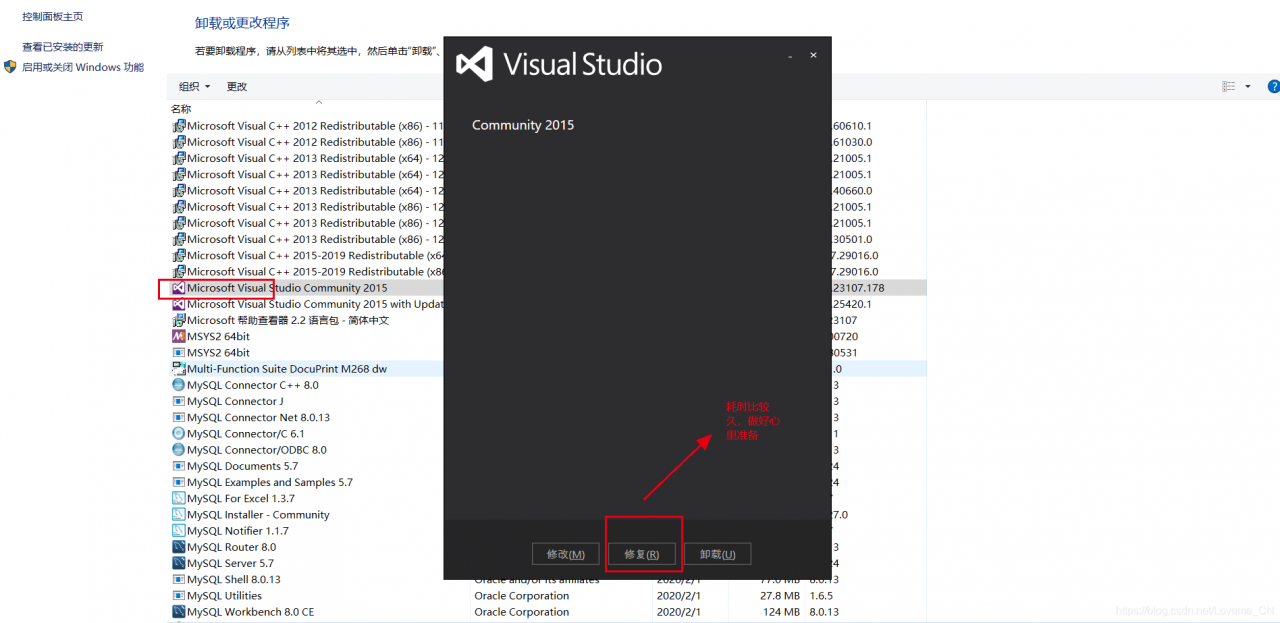The image size is (1280, 623).
Task: Sort the list by the 名称 column header
Action: click(x=181, y=109)
